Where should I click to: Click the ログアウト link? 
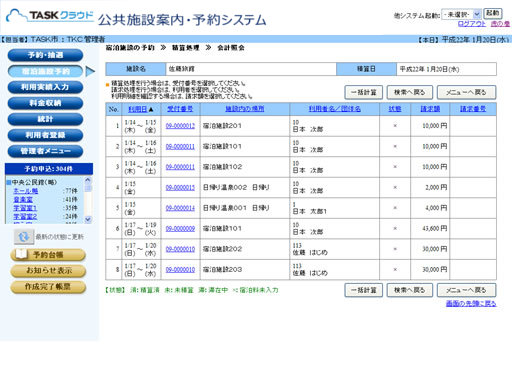point(472,24)
